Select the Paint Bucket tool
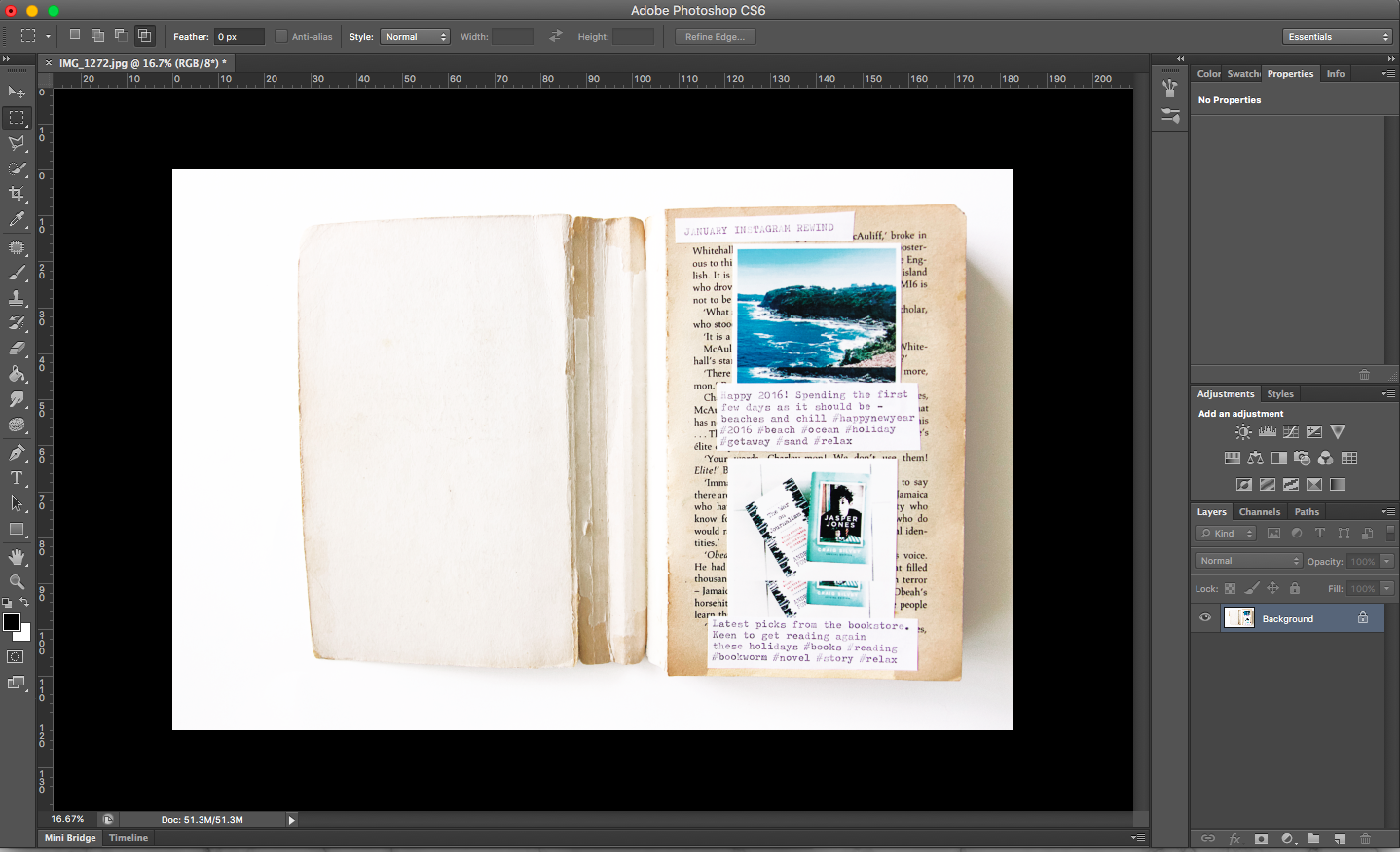This screenshot has width=1400, height=852. click(x=17, y=374)
